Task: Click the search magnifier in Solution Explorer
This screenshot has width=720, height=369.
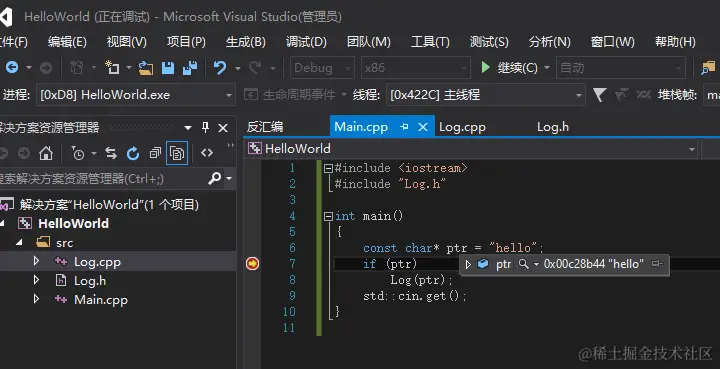Action: (214, 178)
